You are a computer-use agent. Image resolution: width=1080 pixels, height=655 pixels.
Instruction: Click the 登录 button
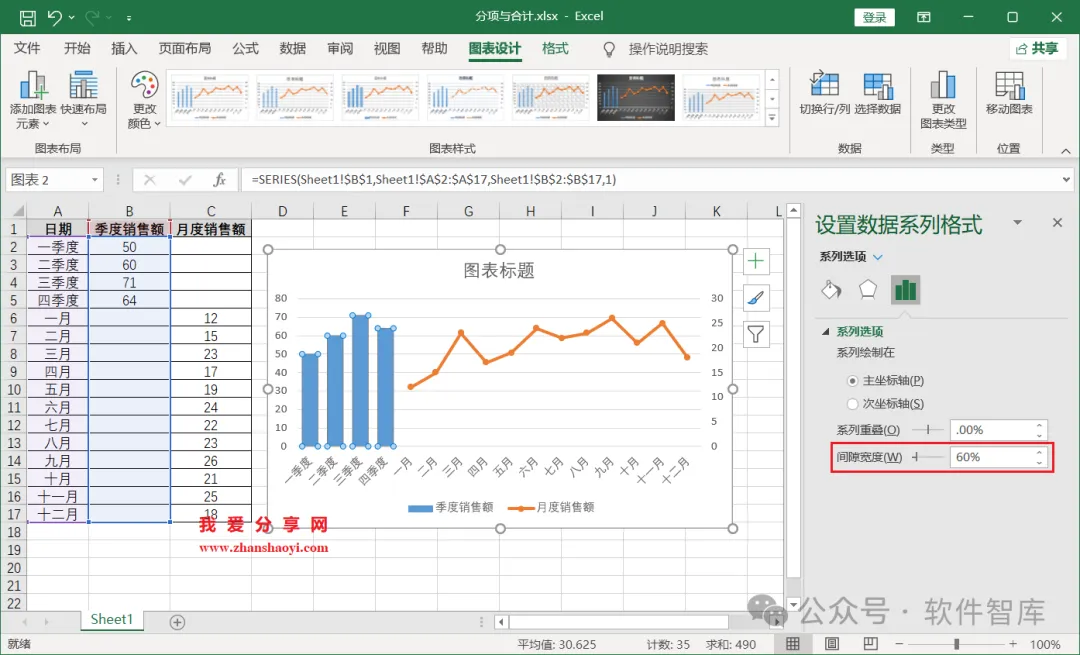[874, 17]
